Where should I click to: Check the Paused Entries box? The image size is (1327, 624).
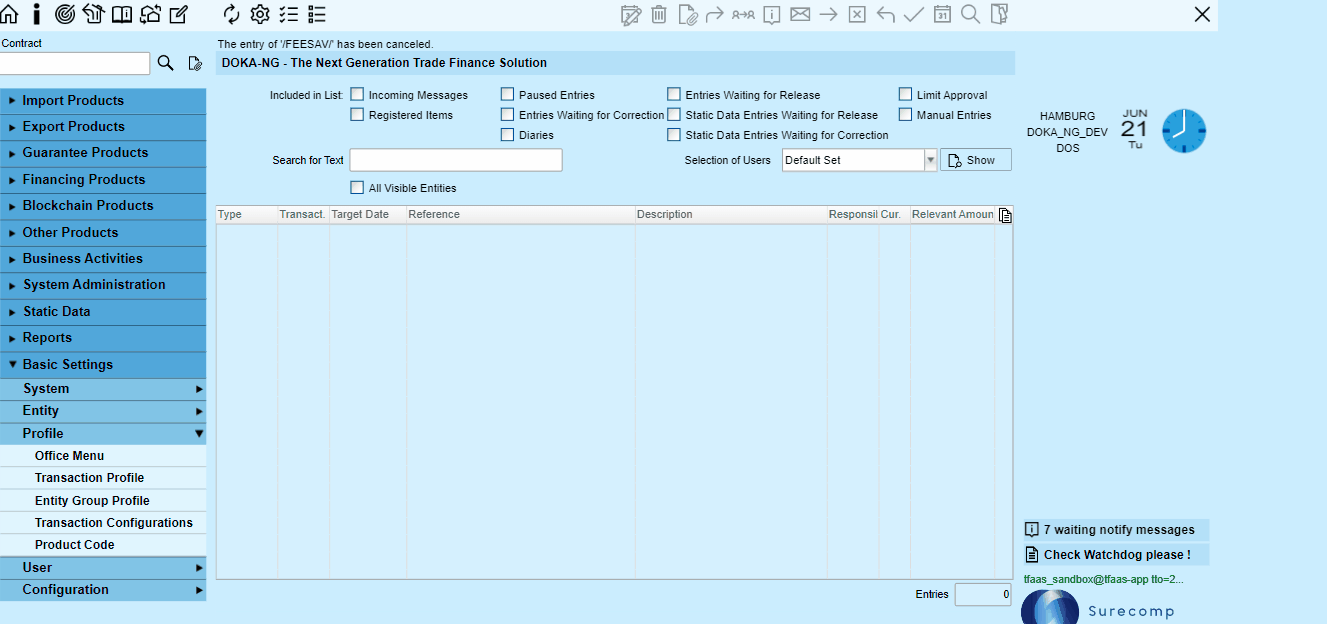(x=508, y=94)
